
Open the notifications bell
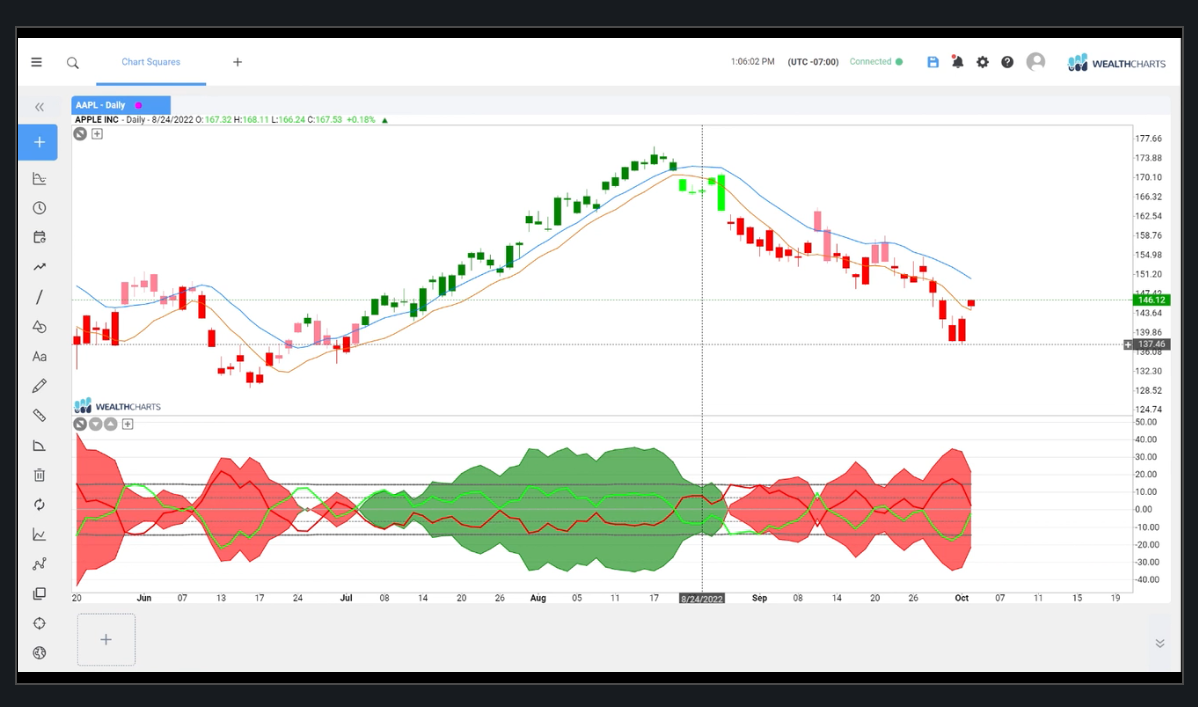point(957,62)
